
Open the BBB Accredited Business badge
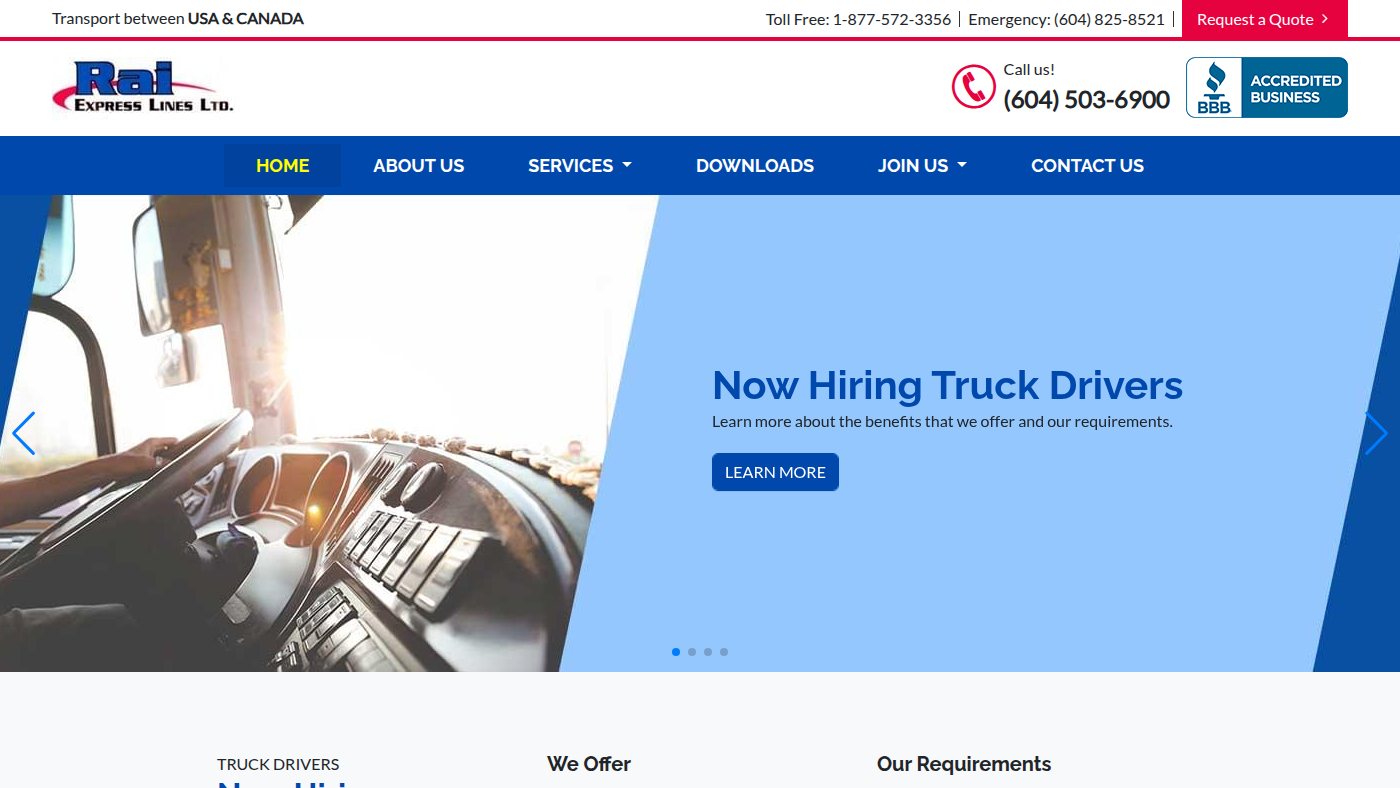1266,88
